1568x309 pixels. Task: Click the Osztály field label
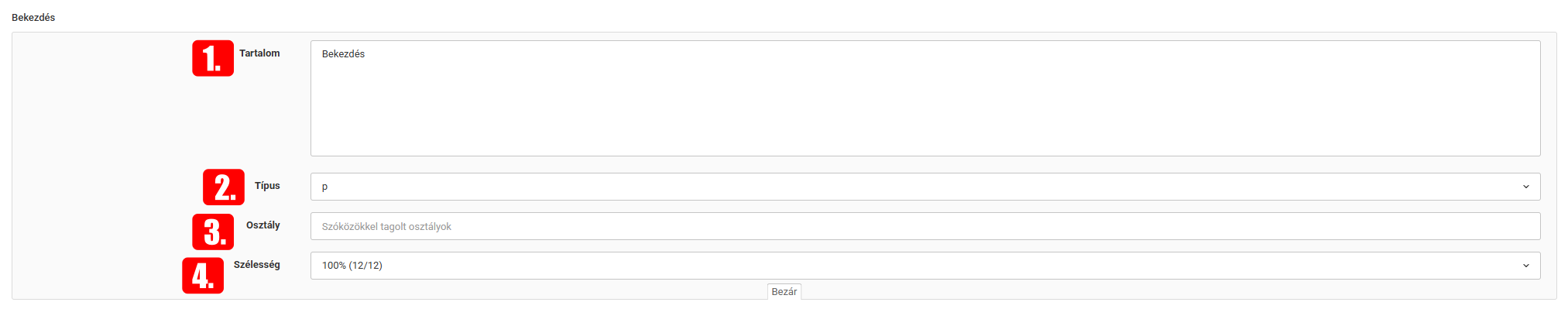click(x=263, y=225)
